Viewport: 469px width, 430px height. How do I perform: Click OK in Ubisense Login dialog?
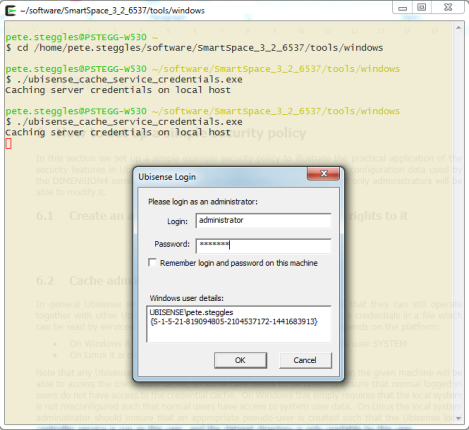[240, 360]
